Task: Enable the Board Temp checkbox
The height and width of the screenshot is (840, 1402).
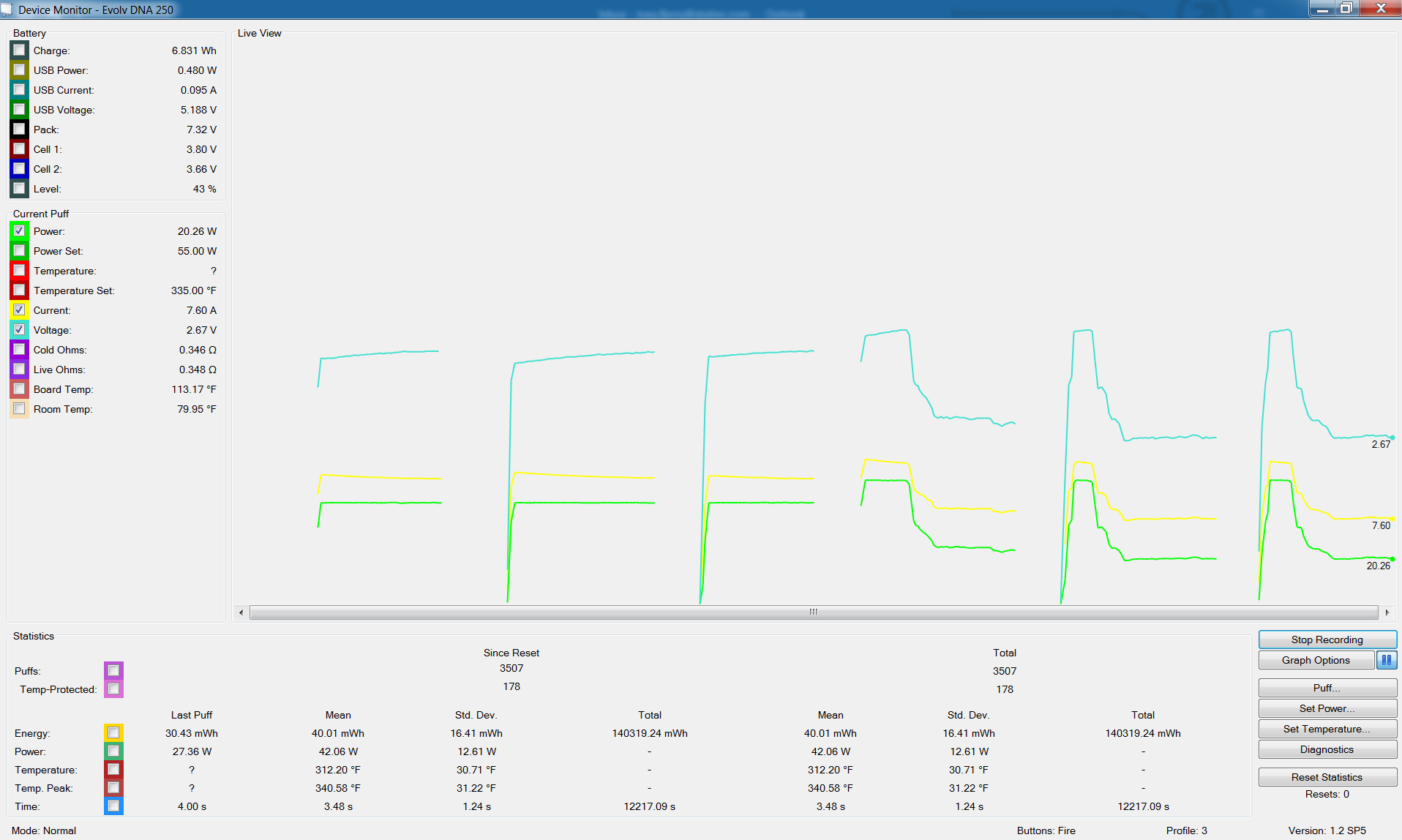Action: click(x=20, y=389)
